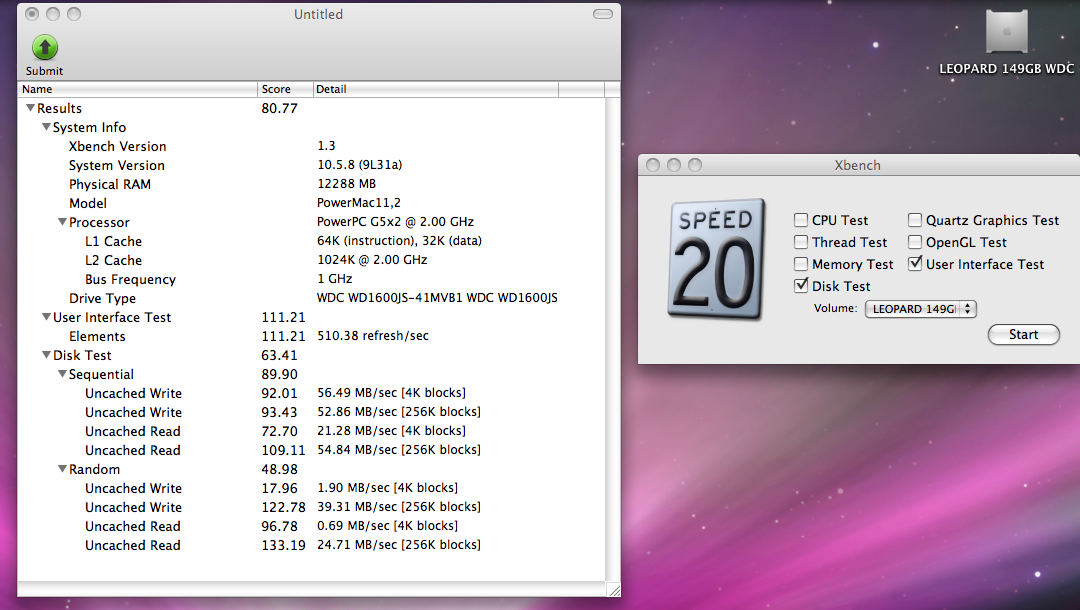Enable the Memory Test checkbox
Image resolution: width=1080 pixels, height=610 pixels.
(x=800, y=264)
